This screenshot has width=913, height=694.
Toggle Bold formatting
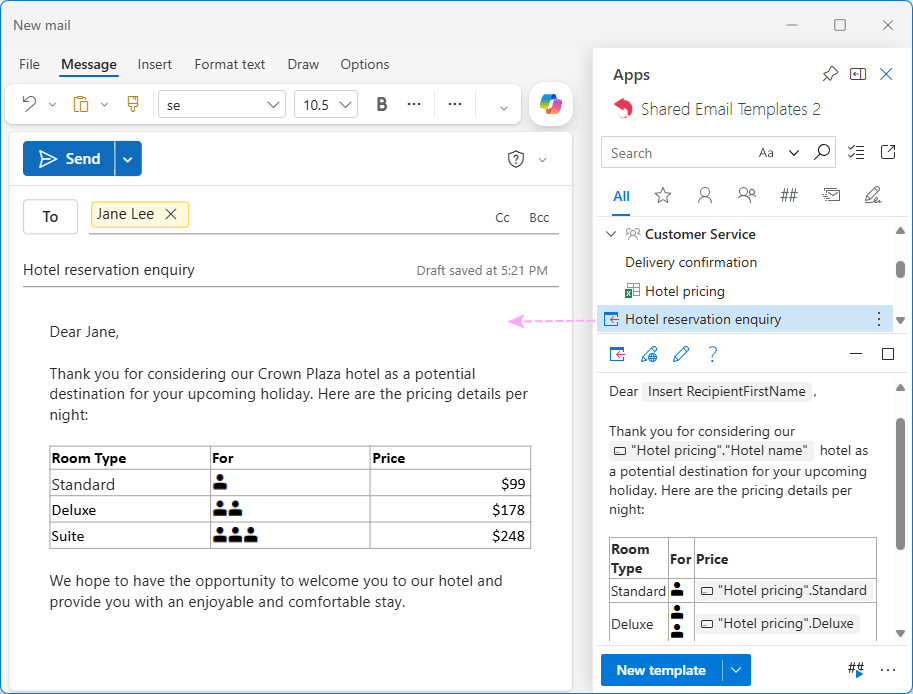click(x=382, y=104)
